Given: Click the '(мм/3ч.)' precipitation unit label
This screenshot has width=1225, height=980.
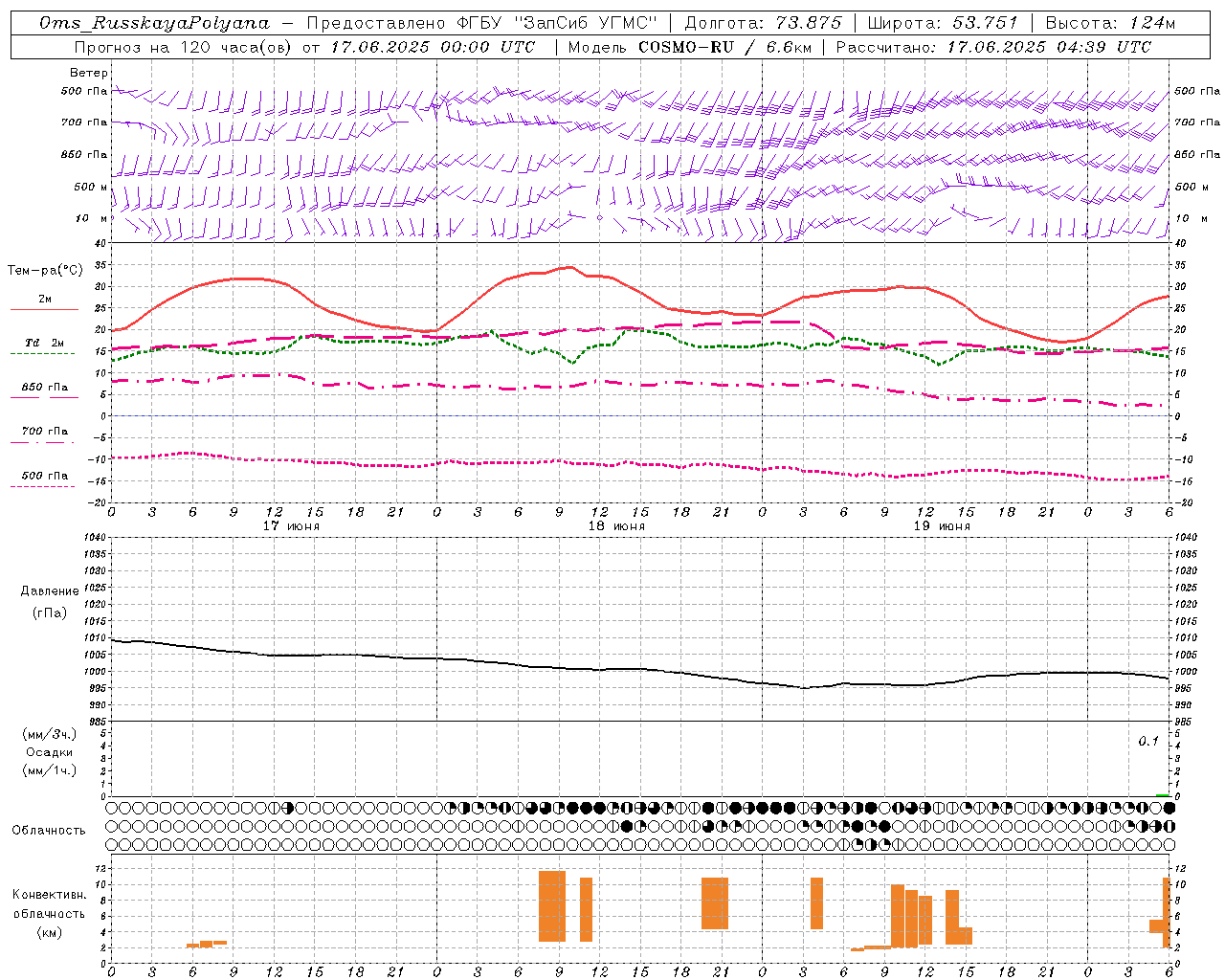Looking at the screenshot, I should coord(50,735).
